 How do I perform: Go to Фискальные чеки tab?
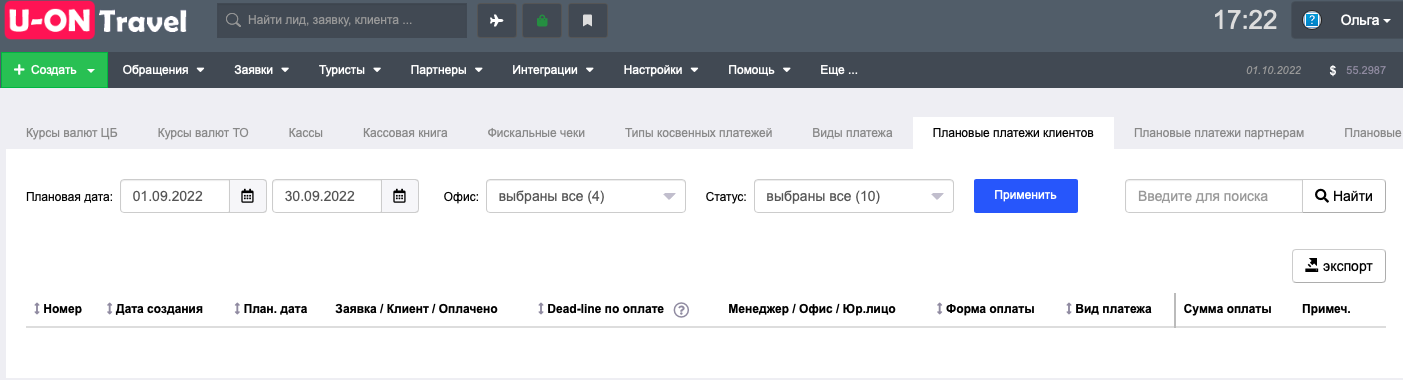(536, 132)
